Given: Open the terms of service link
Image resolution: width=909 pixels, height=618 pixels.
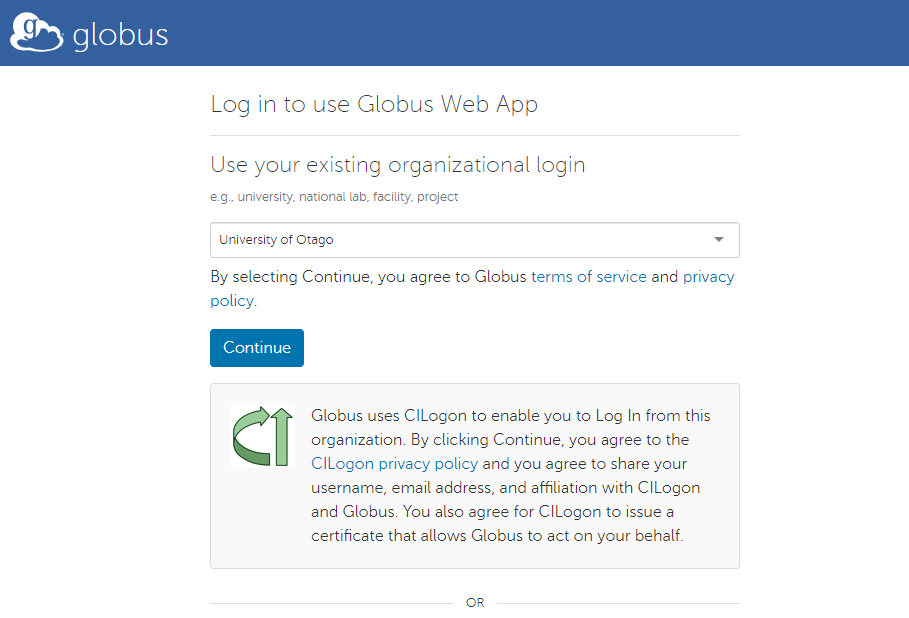Looking at the screenshot, I should (588, 276).
